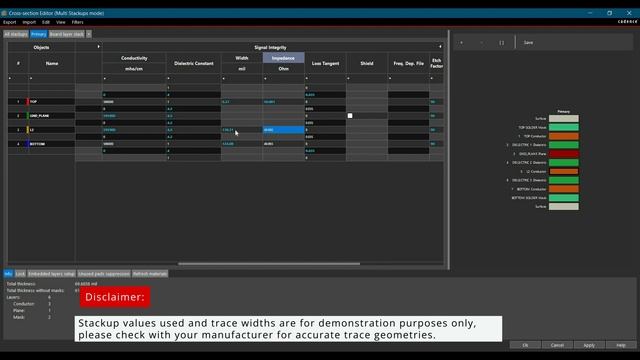Select the TOP layer name cell
The image size is (640, 360).
click(x=52, y=102)
